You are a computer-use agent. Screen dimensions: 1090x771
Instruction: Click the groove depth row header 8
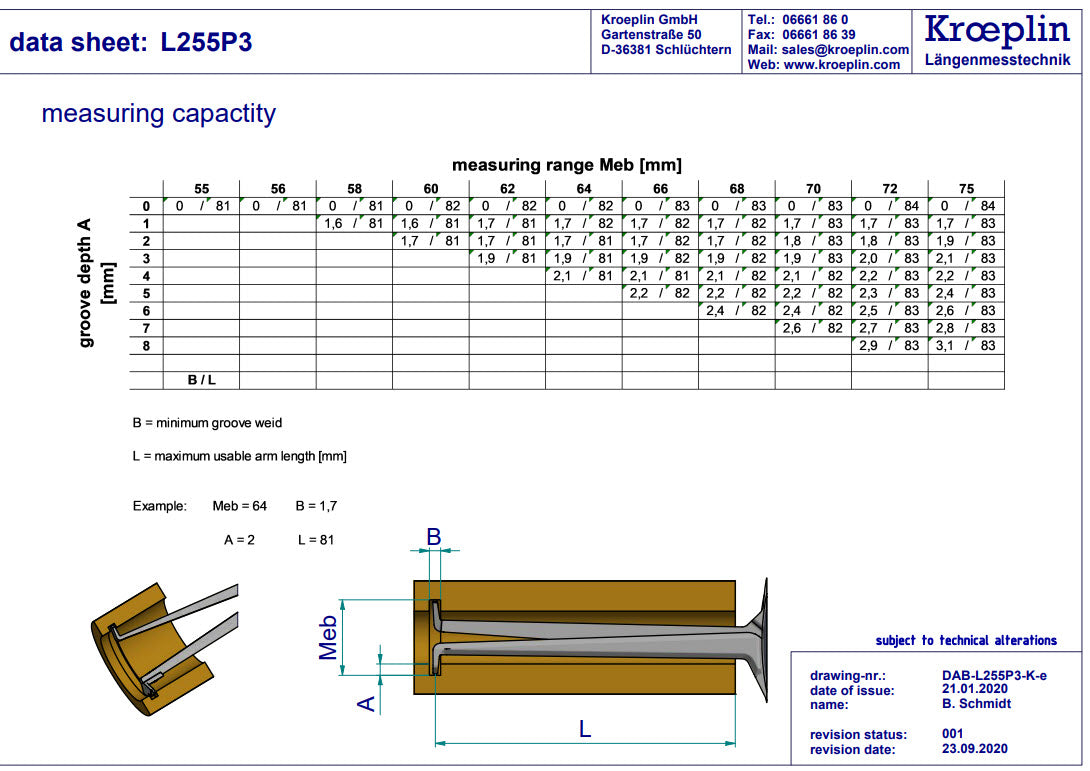(146, 345)
